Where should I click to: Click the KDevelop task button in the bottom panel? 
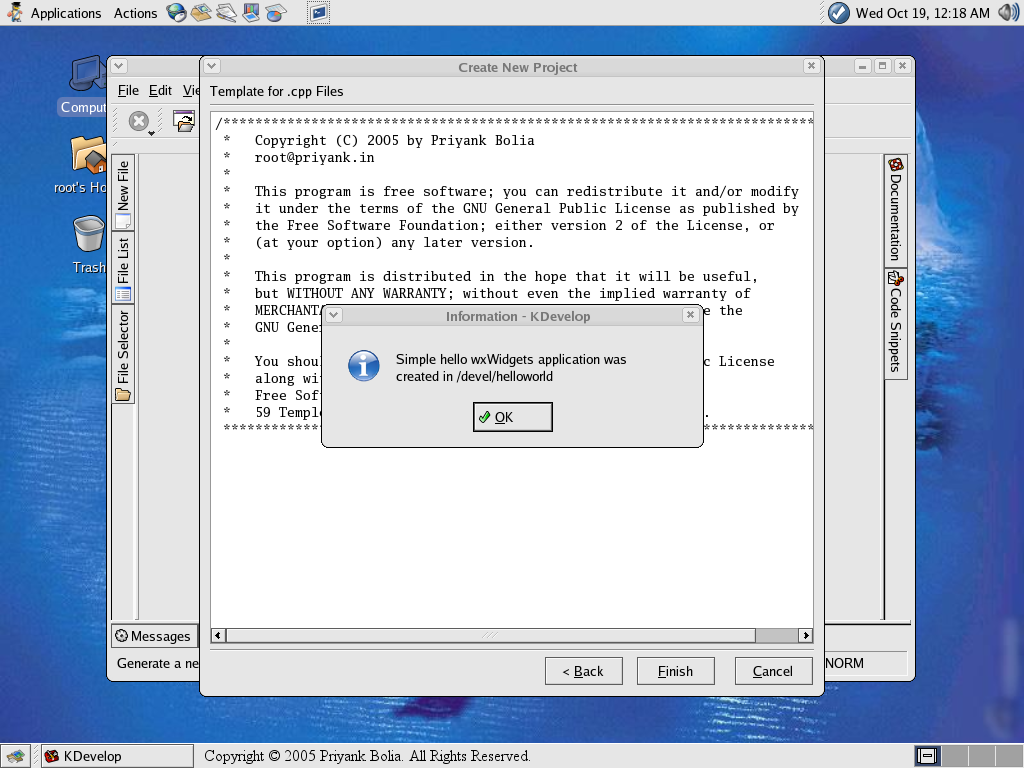tap(118, 756)
